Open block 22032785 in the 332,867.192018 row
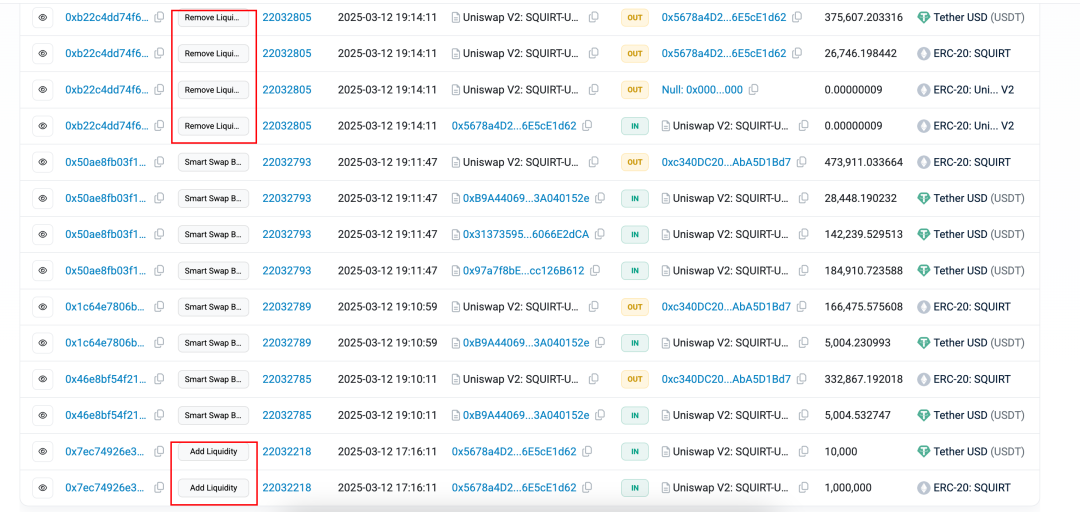The height and width of the screenshot is (512, 1080). coord(287,379)
